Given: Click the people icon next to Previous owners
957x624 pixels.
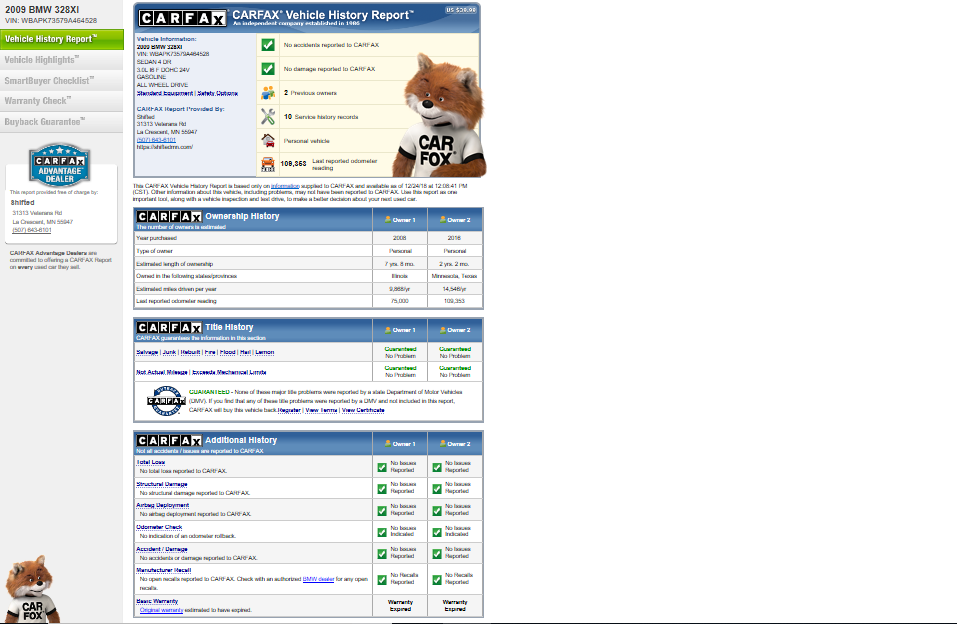Looking at the screenshot, I should (268, 93).
